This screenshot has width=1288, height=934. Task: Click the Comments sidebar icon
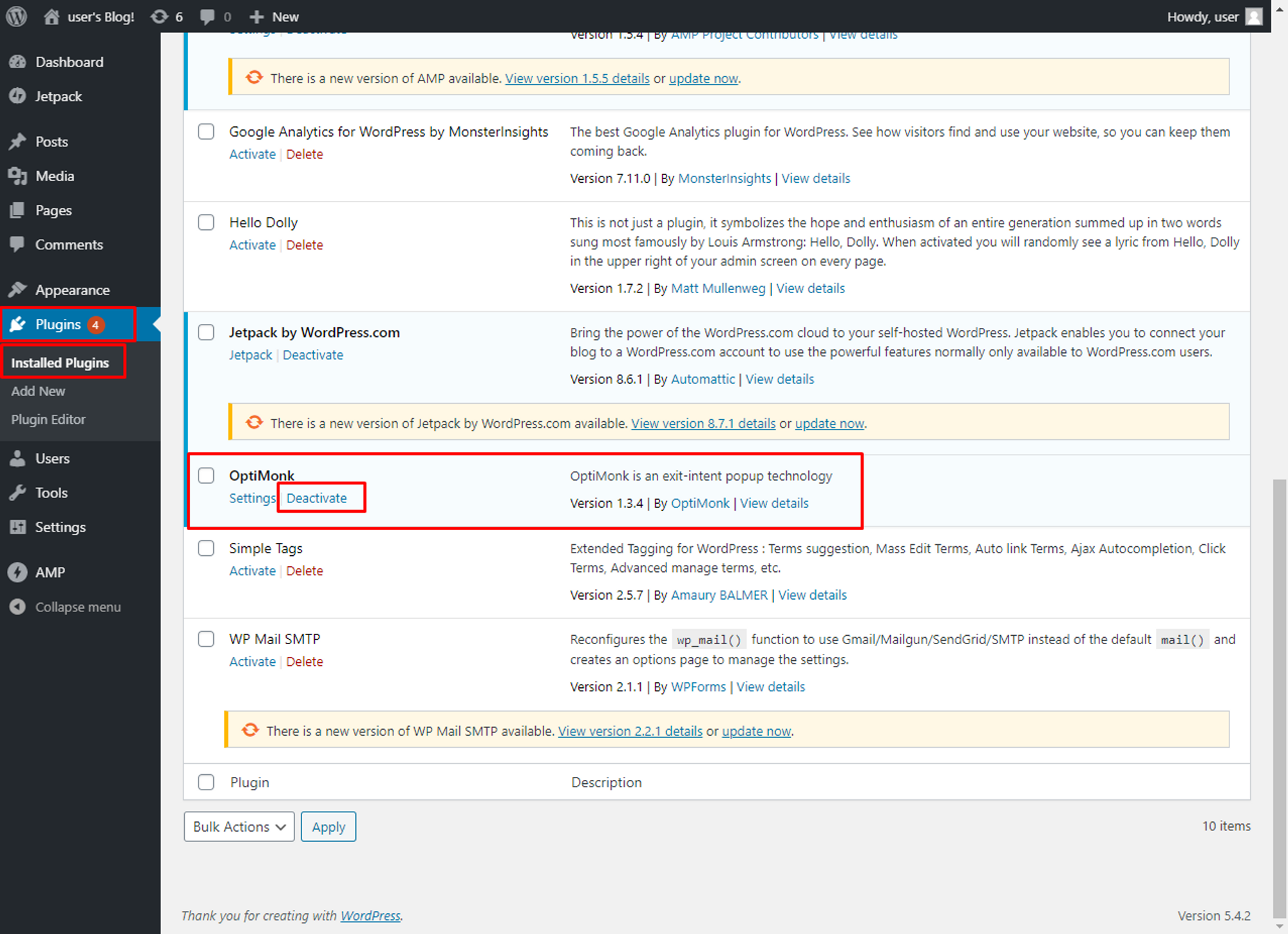pos(18,244)
